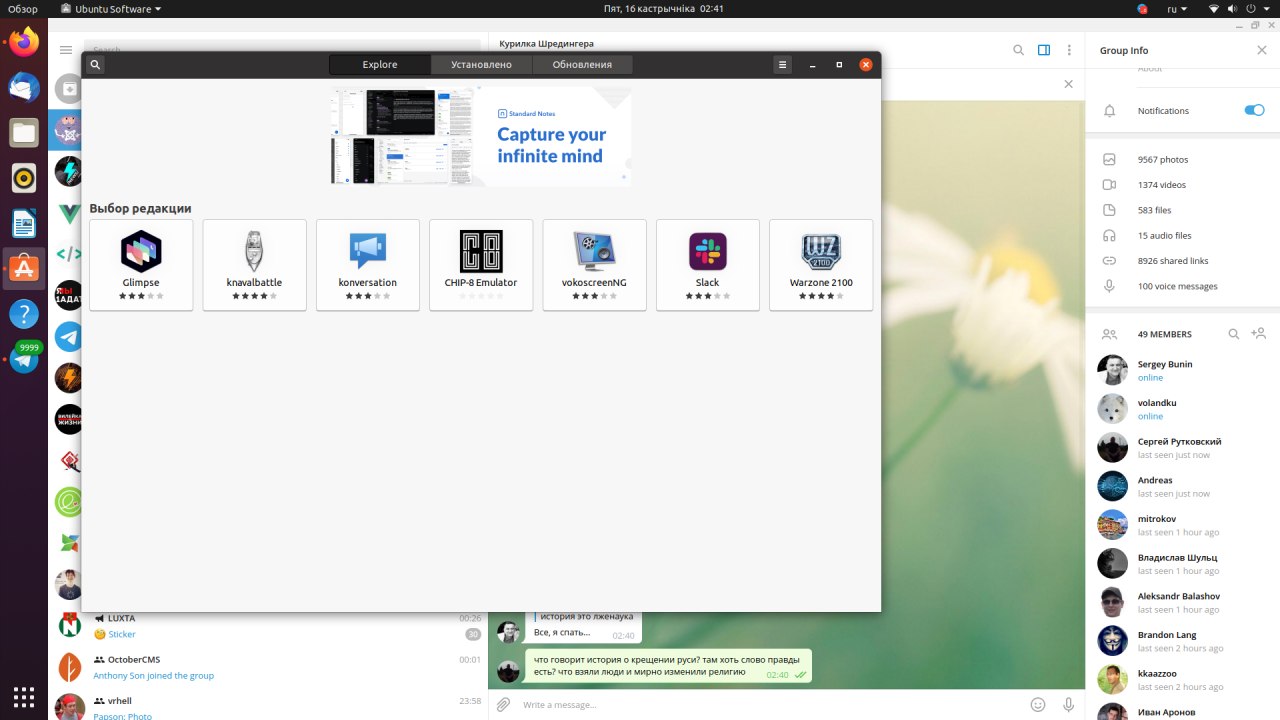The width and height of the screenshot is (1280, 720).
Task: Click the Telegram attach file paperclip
Action: [x=504, y=705]
